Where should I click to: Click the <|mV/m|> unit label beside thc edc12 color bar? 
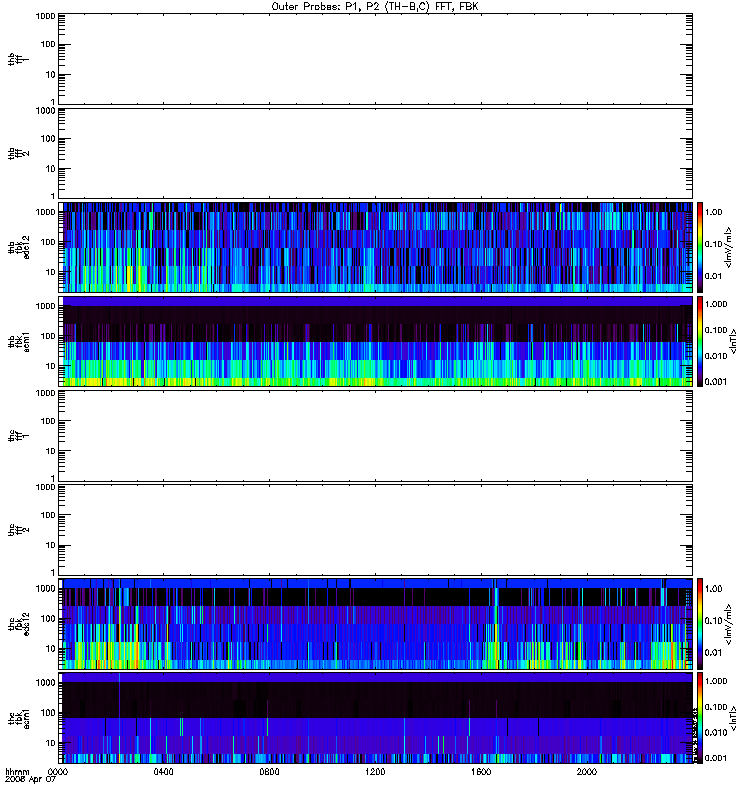pyautogui.click(x=729, y=624)
